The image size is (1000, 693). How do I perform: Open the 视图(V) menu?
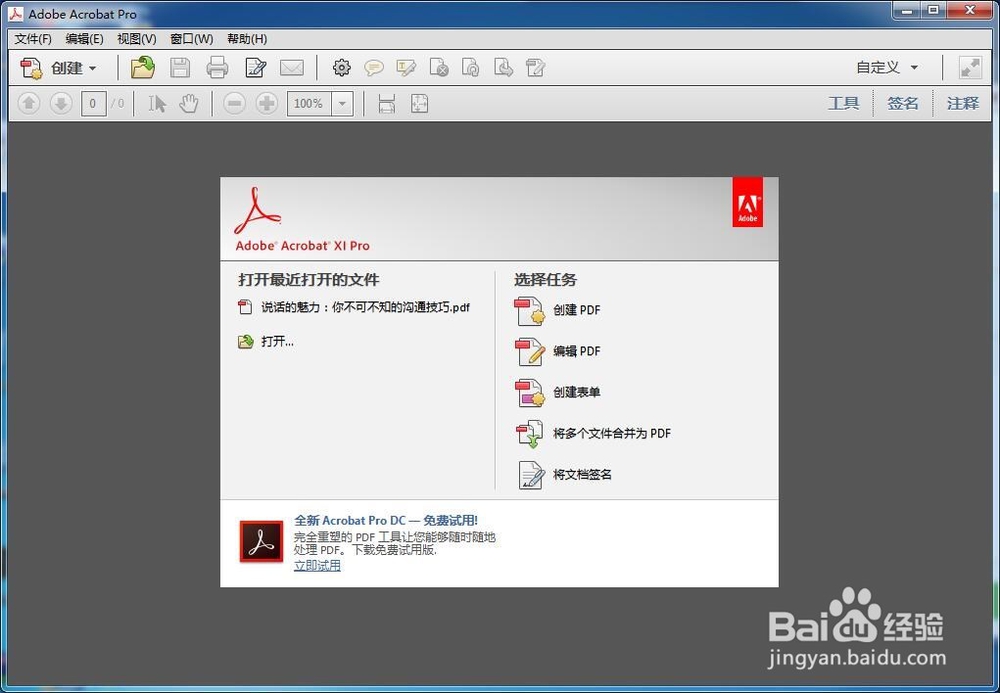click(136, 39)
